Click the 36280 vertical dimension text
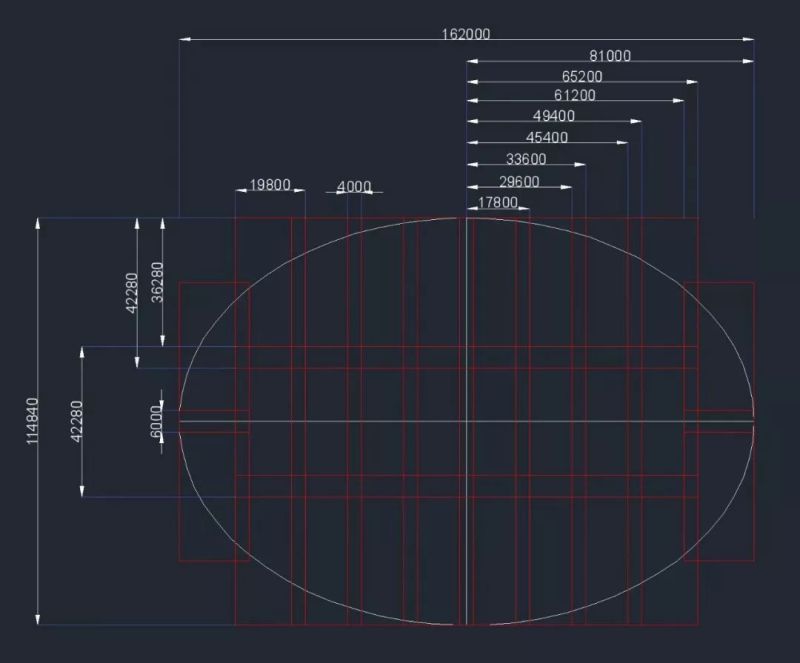 157,290
